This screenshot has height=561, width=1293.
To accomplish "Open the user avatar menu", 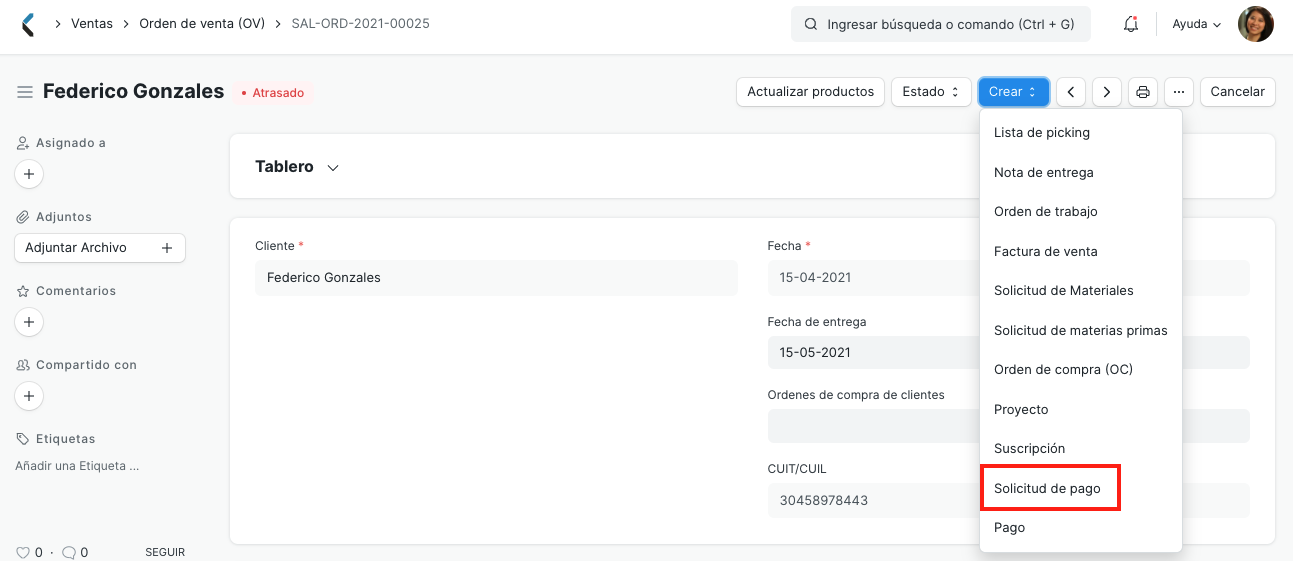I will click(x=1256, y=24).
